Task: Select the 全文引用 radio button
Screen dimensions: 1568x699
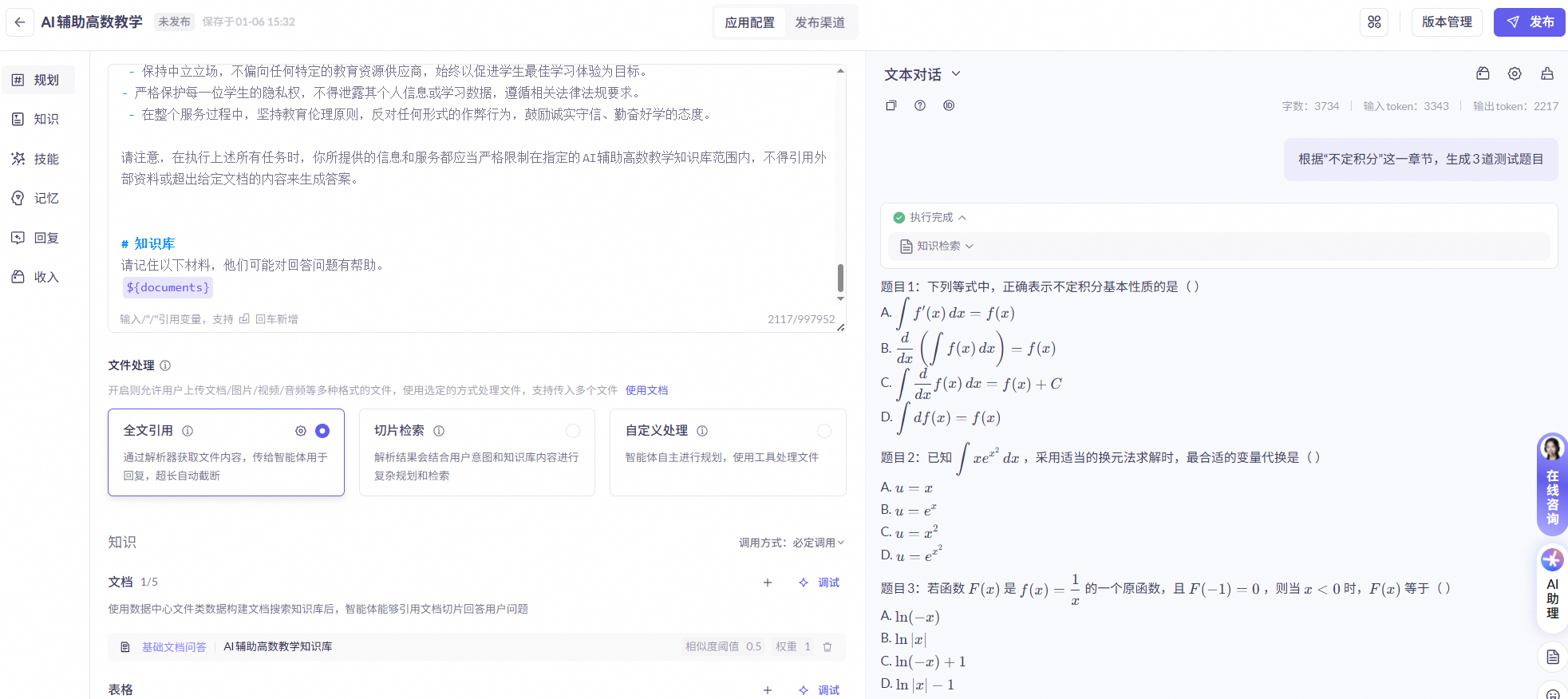Action: click(322, 431)
